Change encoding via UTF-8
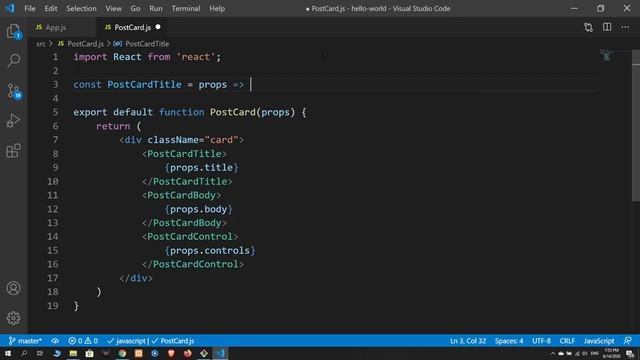Image resolution: width=640 pixels, height=360 pixels. [x=542, y=341]
